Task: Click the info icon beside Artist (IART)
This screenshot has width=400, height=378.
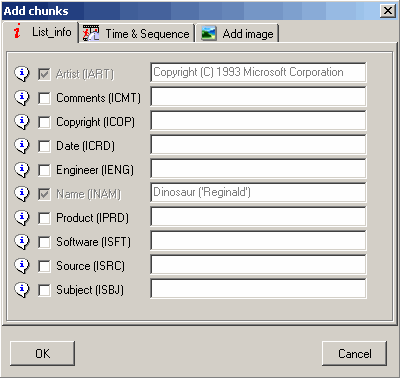Action: [x=22, y=73]
